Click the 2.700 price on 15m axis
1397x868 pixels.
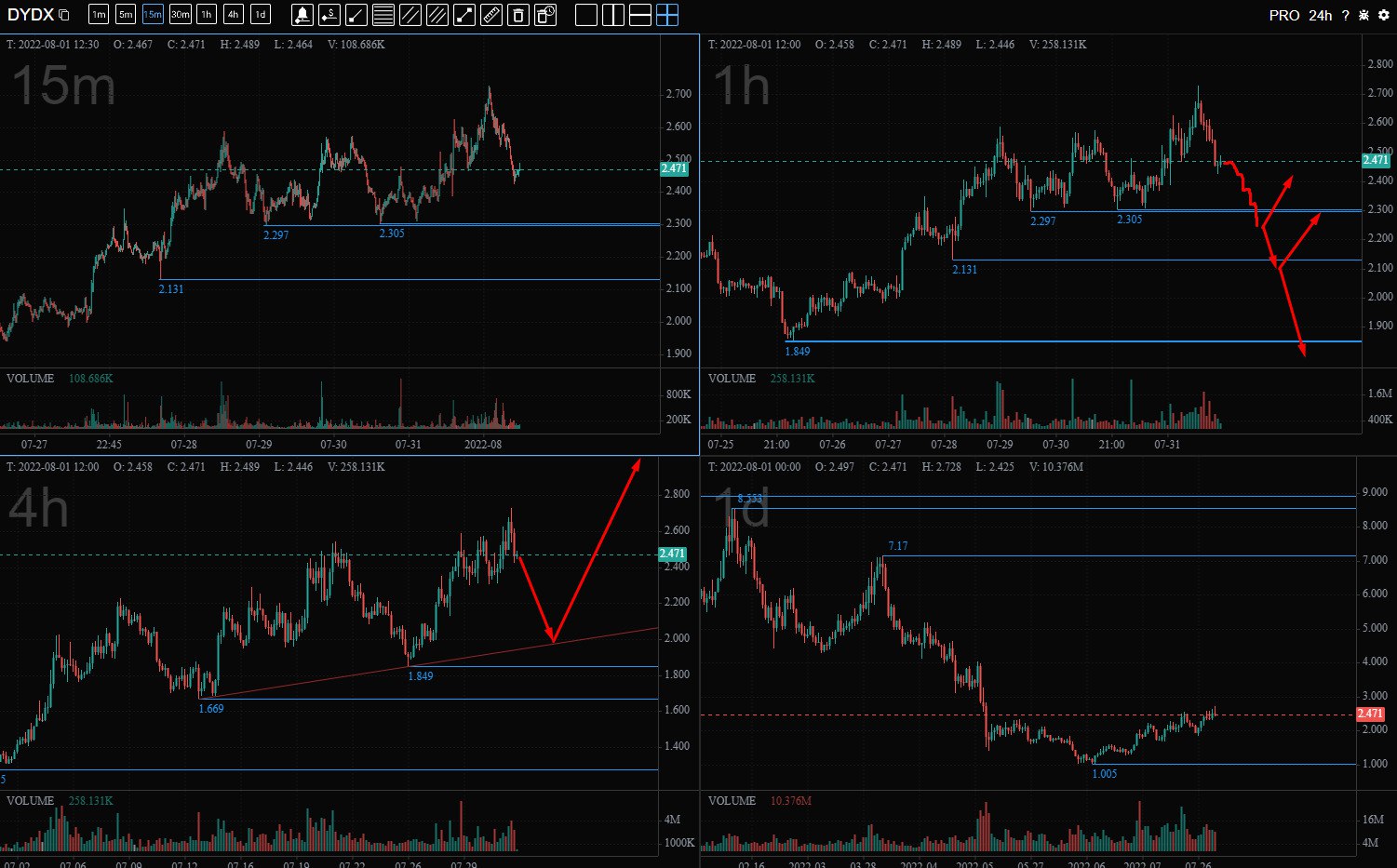coord(678,94)
